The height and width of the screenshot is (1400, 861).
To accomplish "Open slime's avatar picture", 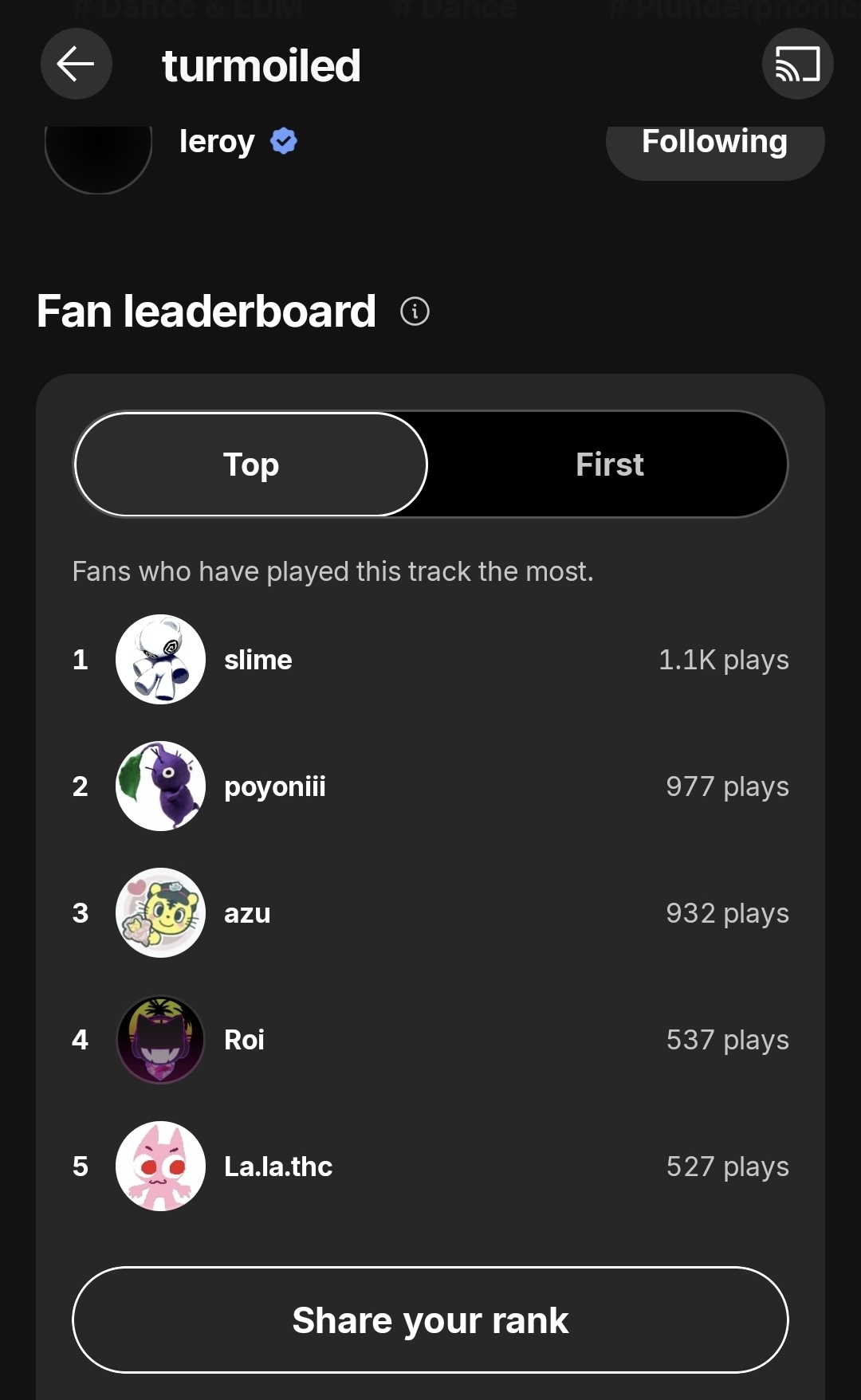I will (x=160, y=660).
